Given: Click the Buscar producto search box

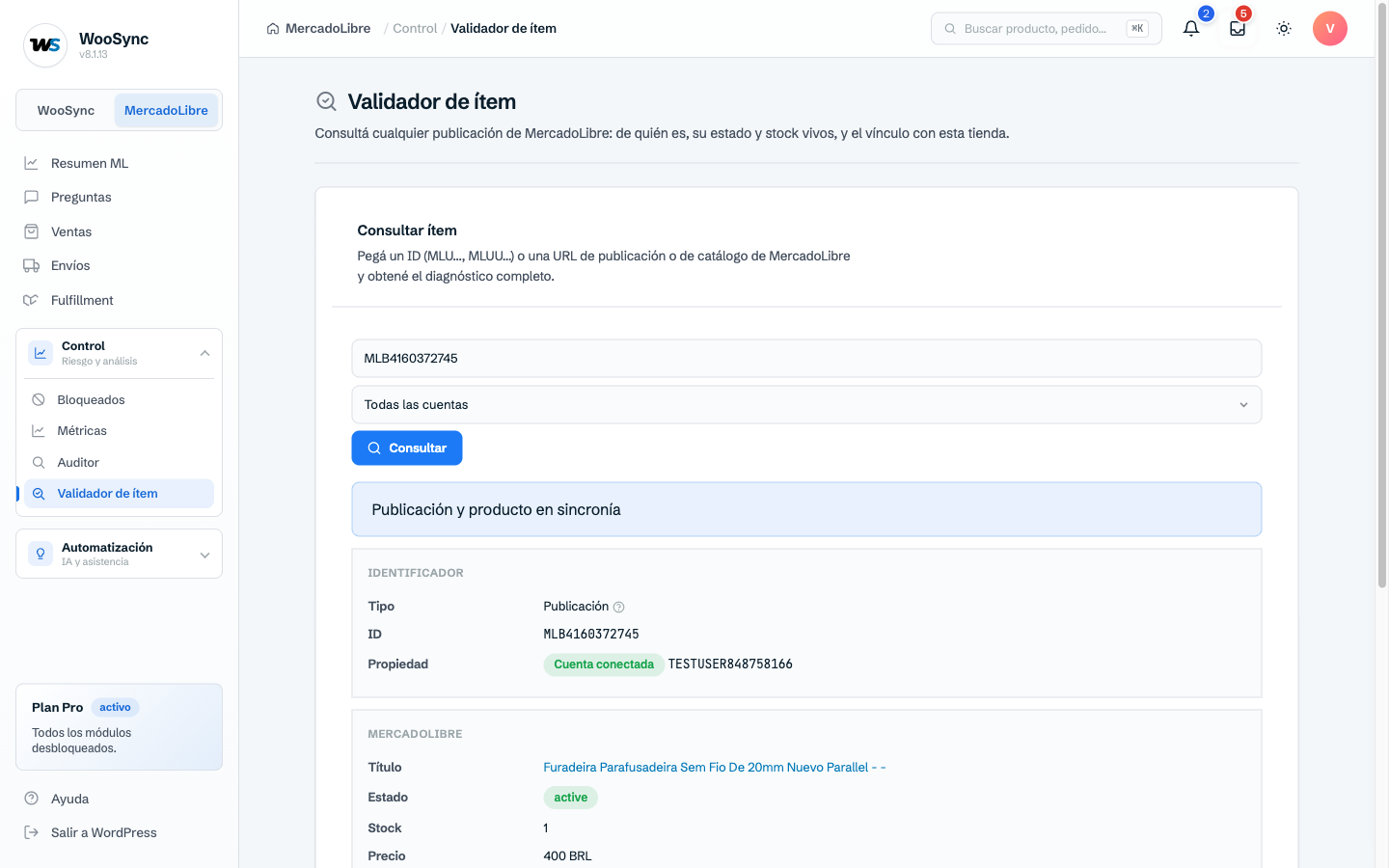Looking at the screenshot, I should pyautogui.click(x=1046, y=29).
